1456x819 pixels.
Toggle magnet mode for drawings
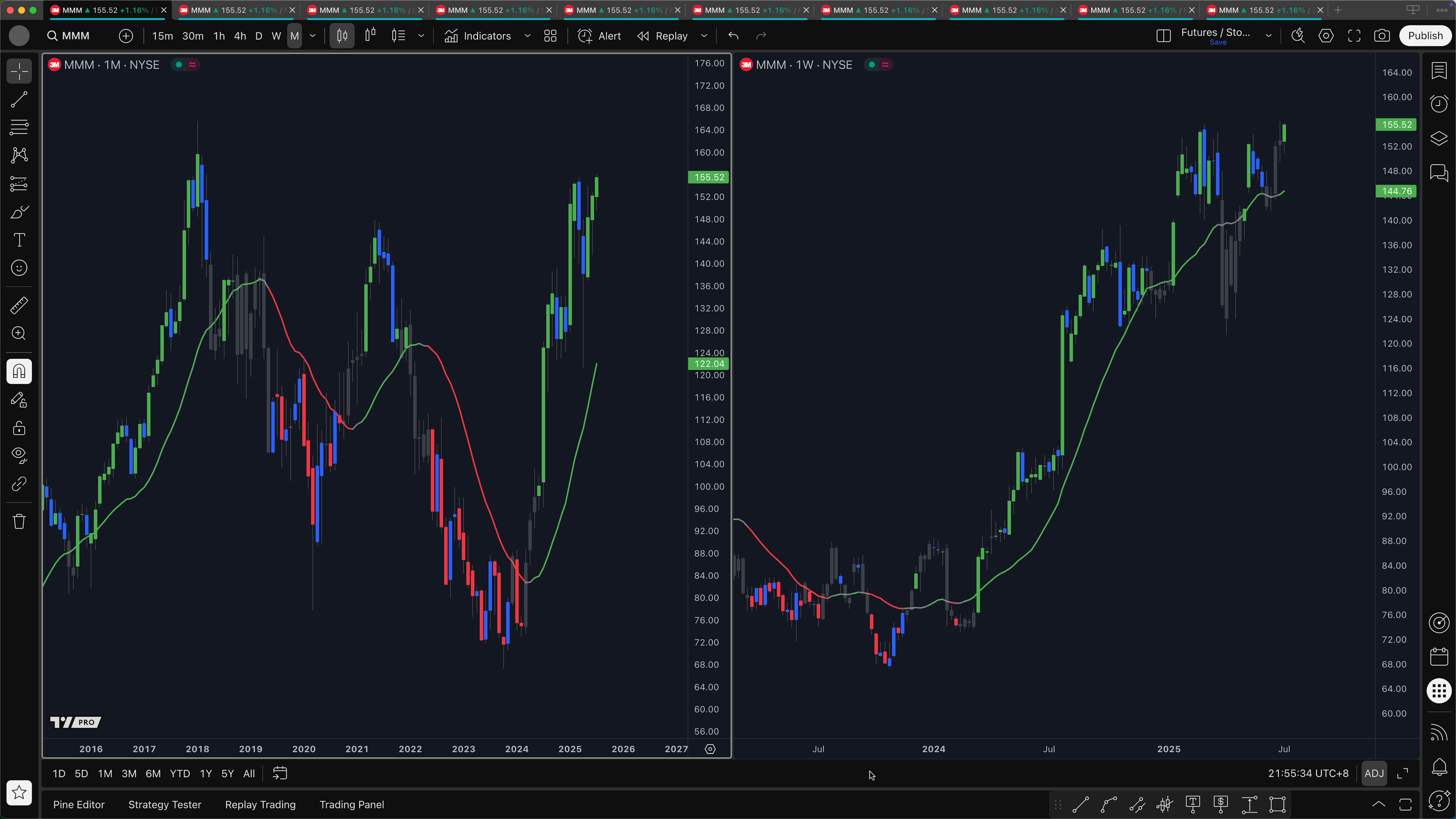19,371
